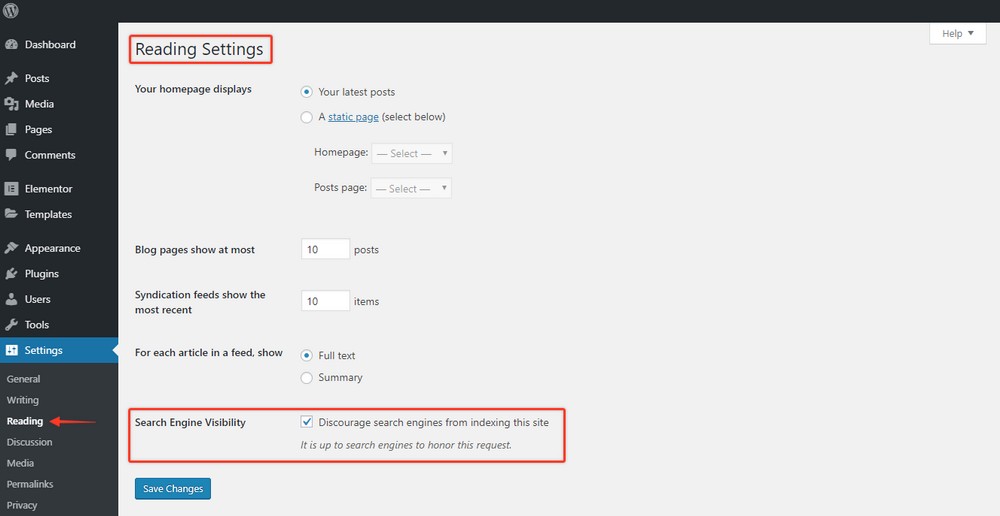Click Save Changes button
The height and width of the screenshot is (516, 1000).
173,489
